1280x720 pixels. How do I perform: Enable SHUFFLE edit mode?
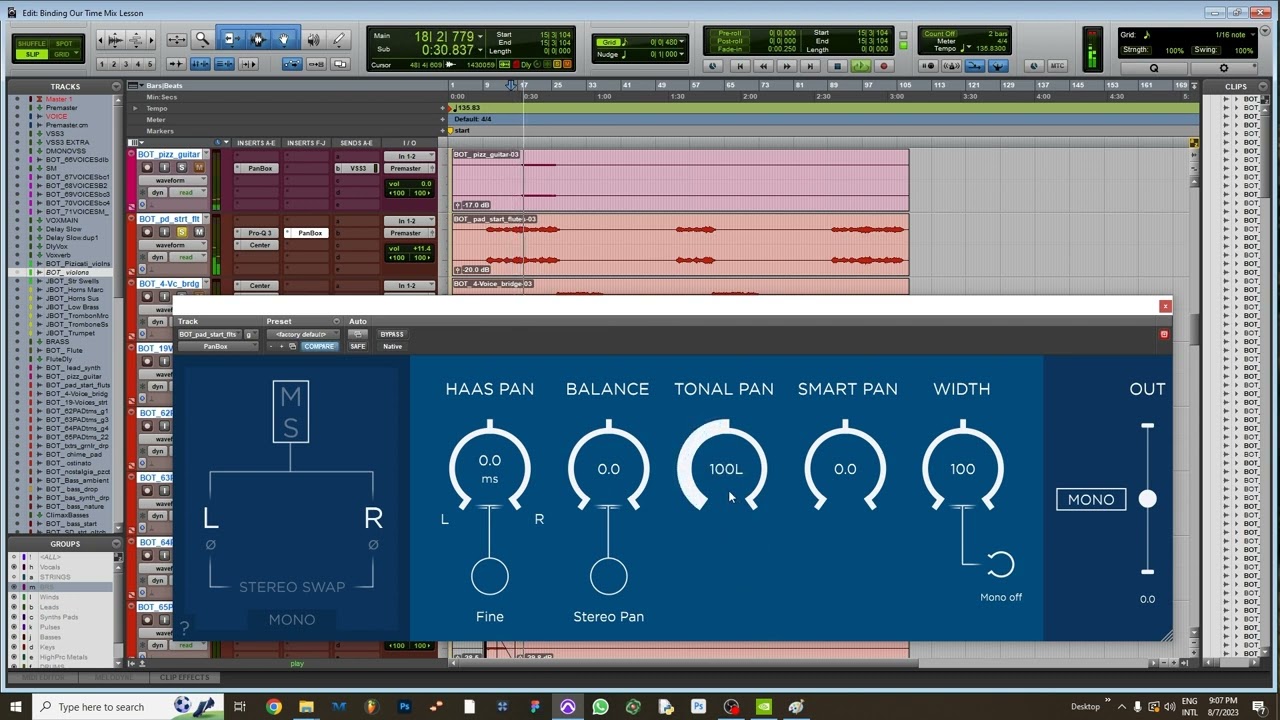coord(31,44)
